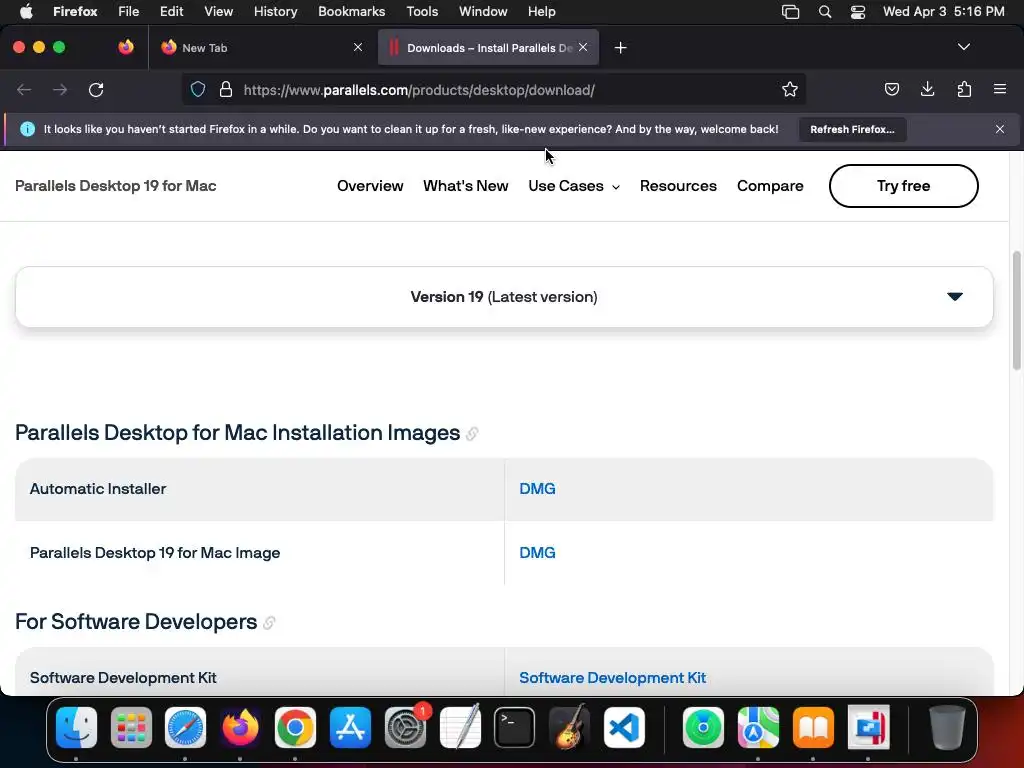Open Firefox hamburger application menu
The image size is (1024, 768).
(1000, 89)
